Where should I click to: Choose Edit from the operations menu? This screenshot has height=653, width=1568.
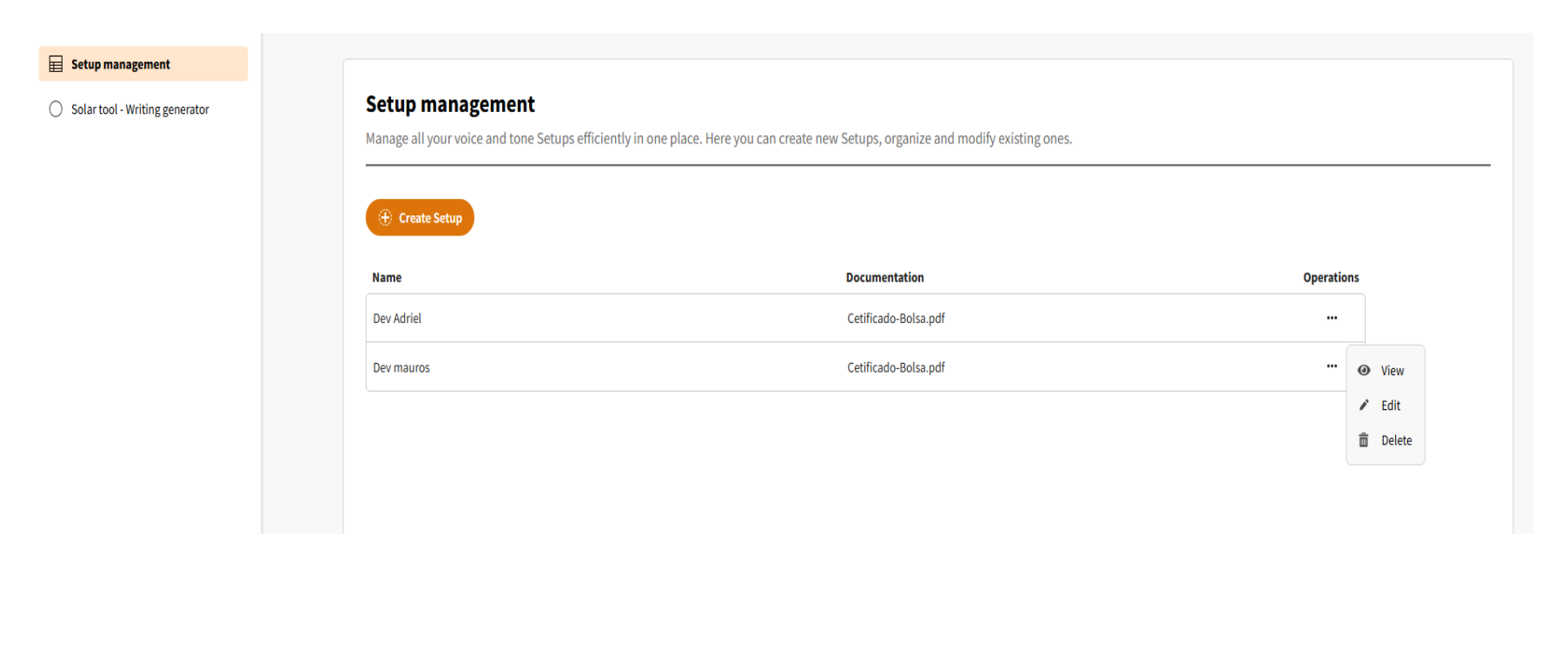tap(1390, 406)
